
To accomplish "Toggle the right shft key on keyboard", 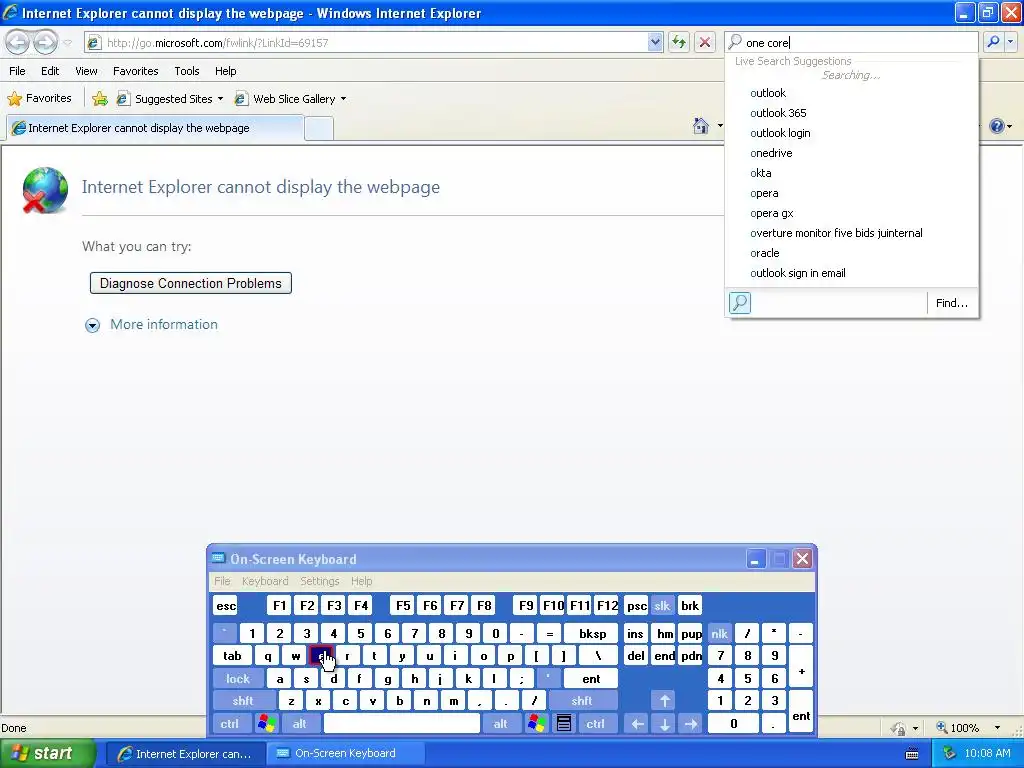I will click(x=582, y=701).
